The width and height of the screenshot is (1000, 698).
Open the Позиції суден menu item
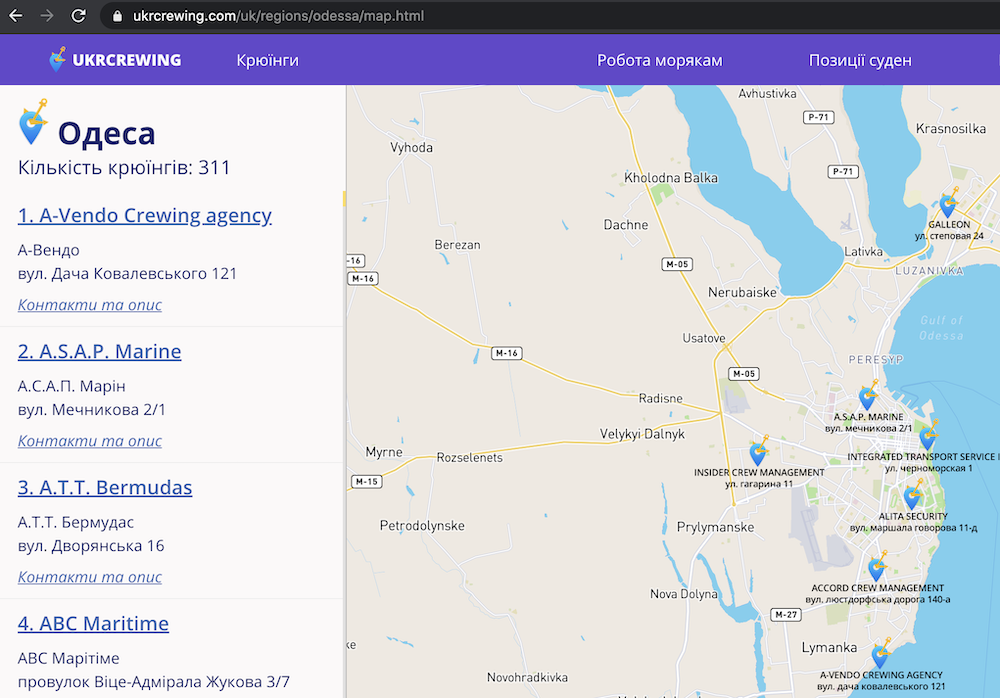pyautogui.click(x=860, y=60)
